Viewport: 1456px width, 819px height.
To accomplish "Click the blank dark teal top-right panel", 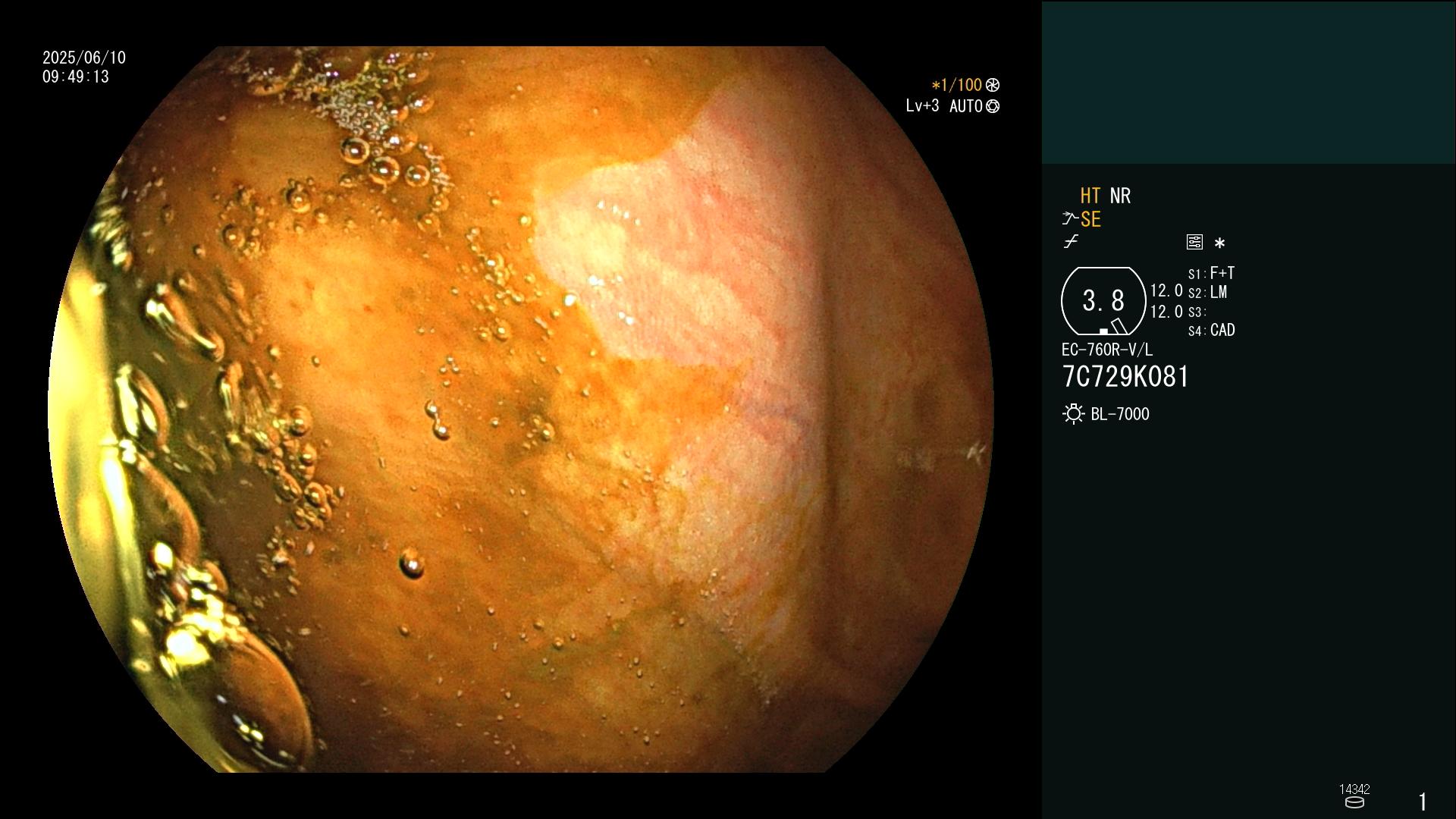I will (x=1248, y=82).
